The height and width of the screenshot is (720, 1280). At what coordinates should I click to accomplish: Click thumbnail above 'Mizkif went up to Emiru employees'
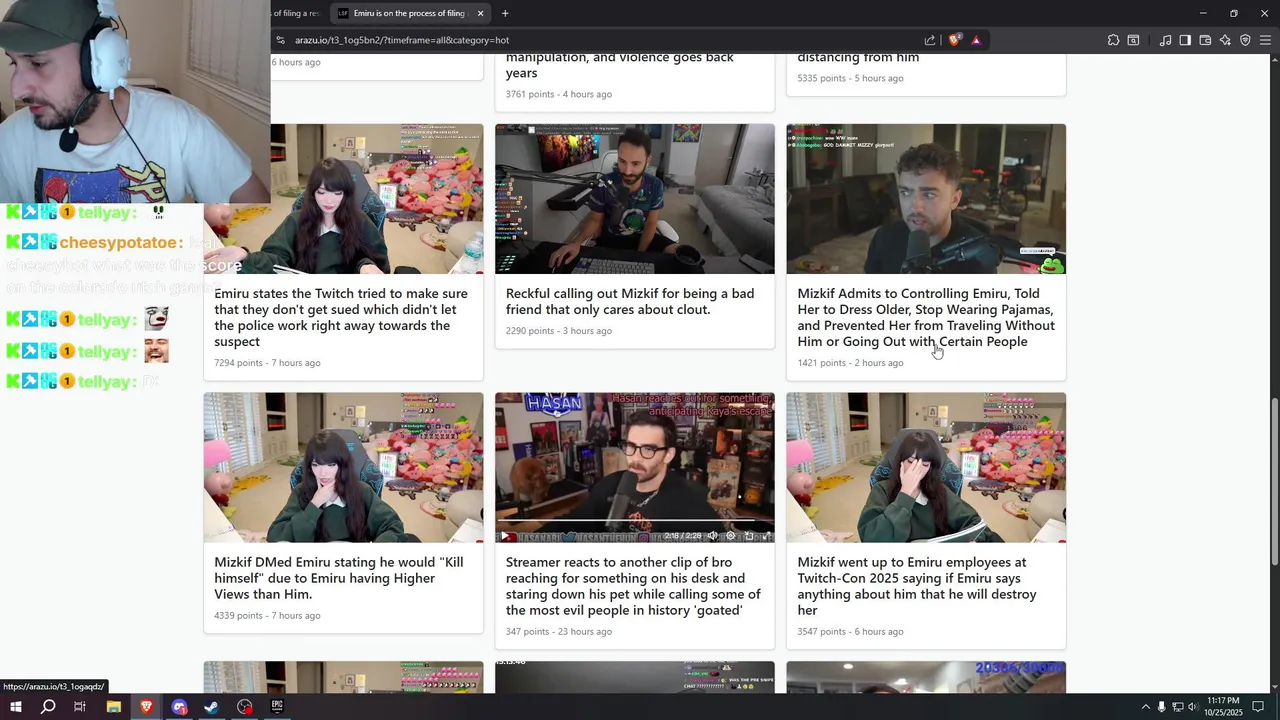point(926,468)
